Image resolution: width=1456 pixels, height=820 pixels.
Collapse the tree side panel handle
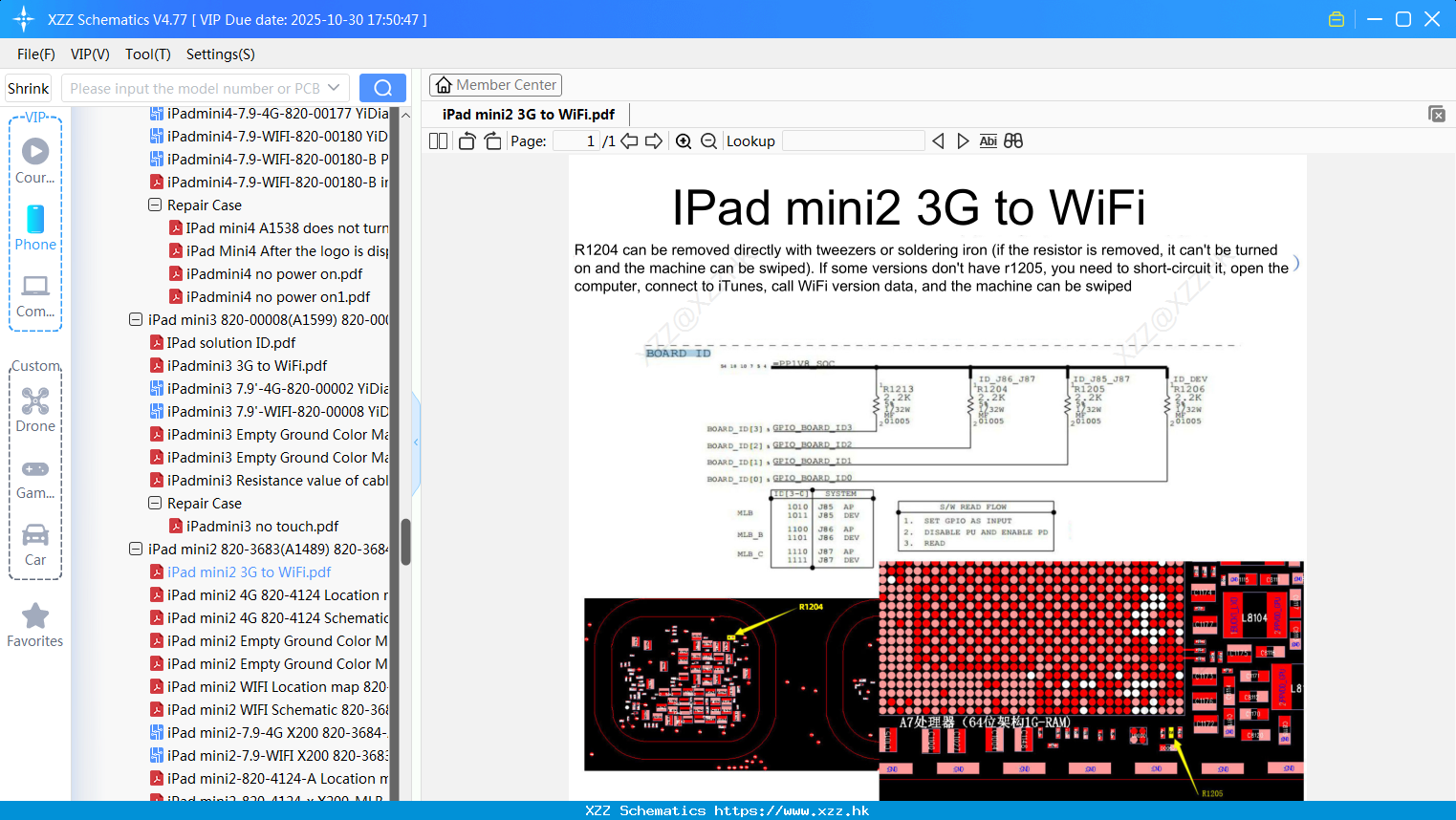click(416, 442)
